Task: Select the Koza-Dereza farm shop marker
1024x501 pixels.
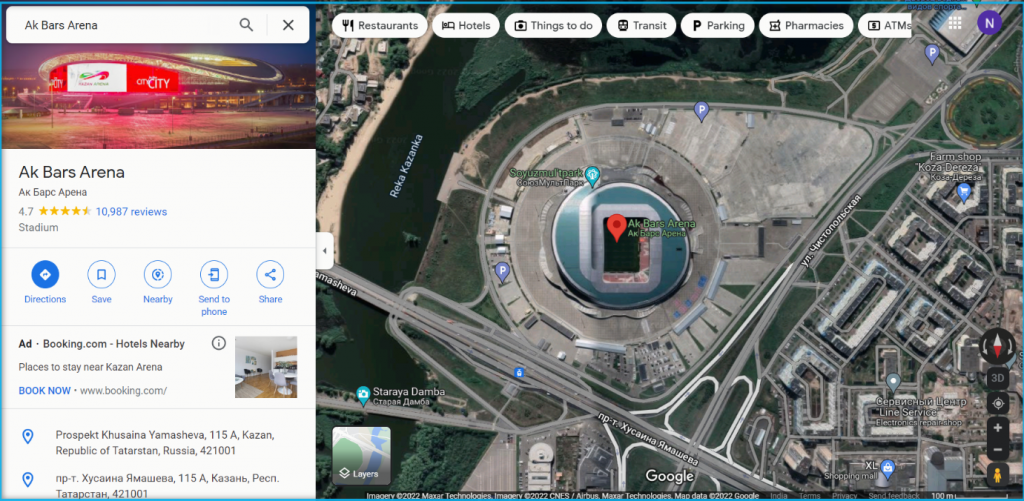Action: click(963, 192)
